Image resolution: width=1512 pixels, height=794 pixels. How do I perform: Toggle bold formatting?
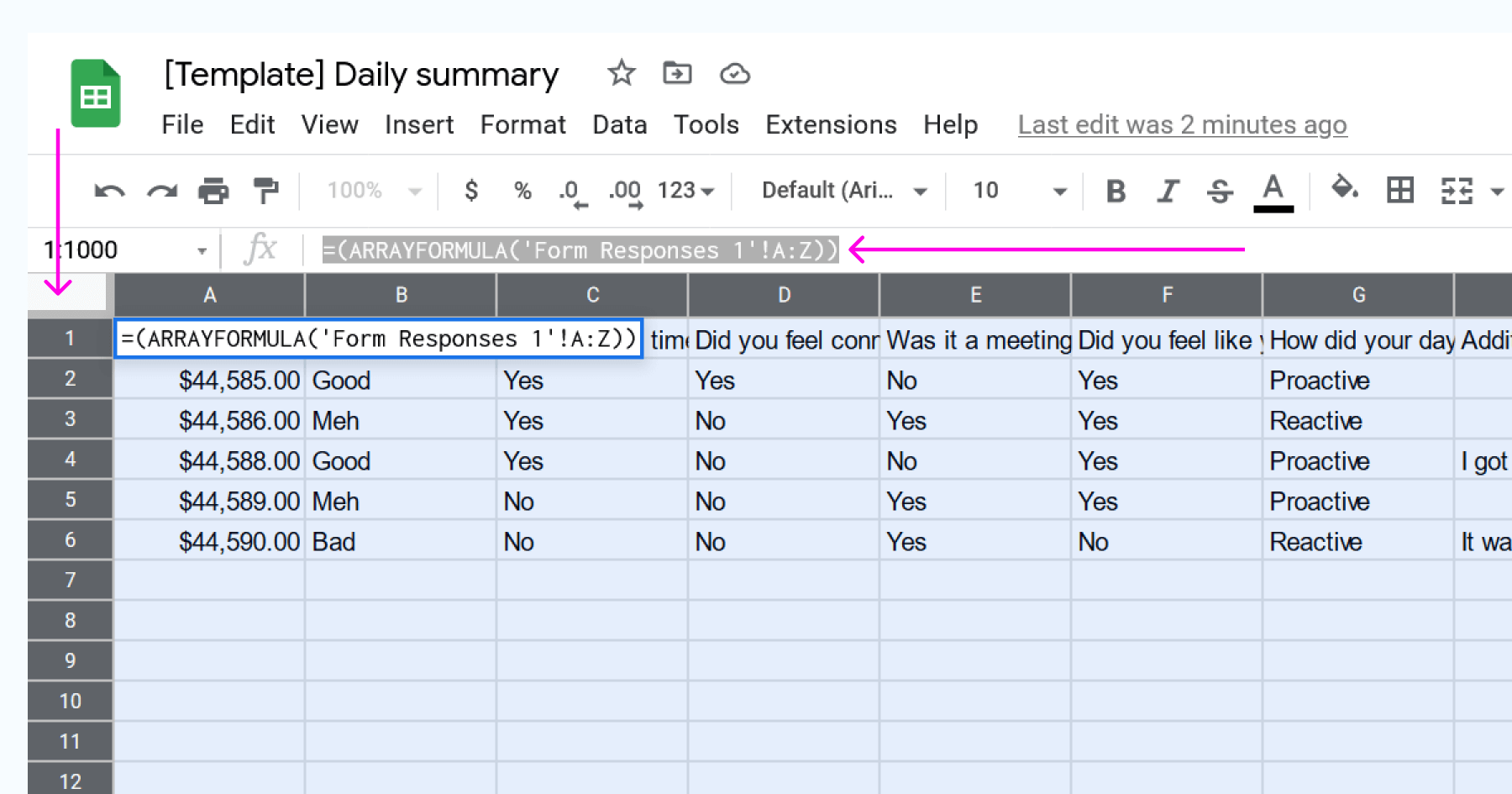[1116, 192]
